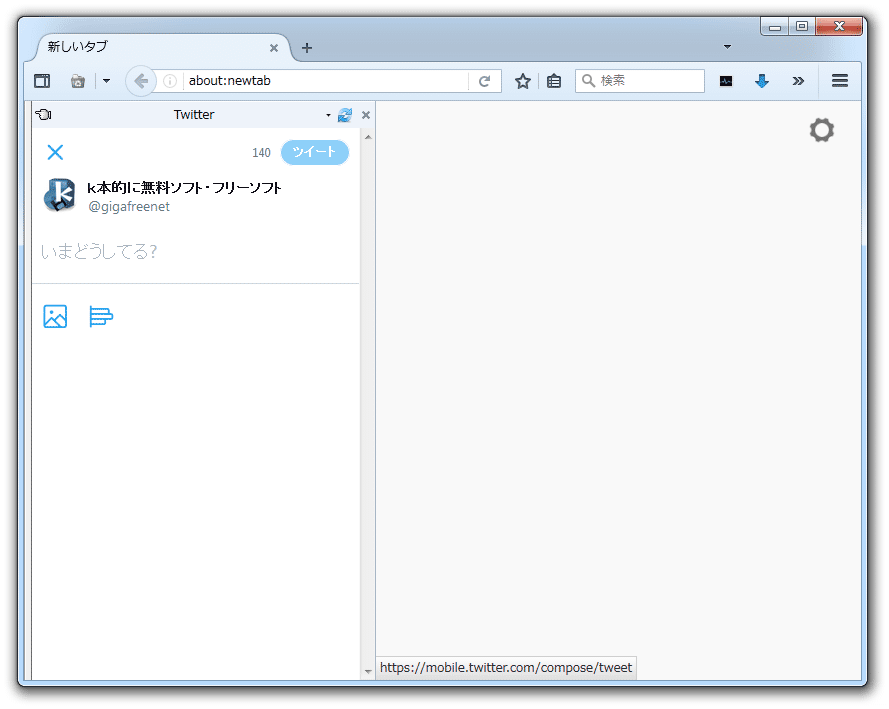The image size is (889, 709).
Task: Toggle the sidebar panel toolbar icon
Action: (42, 81)
